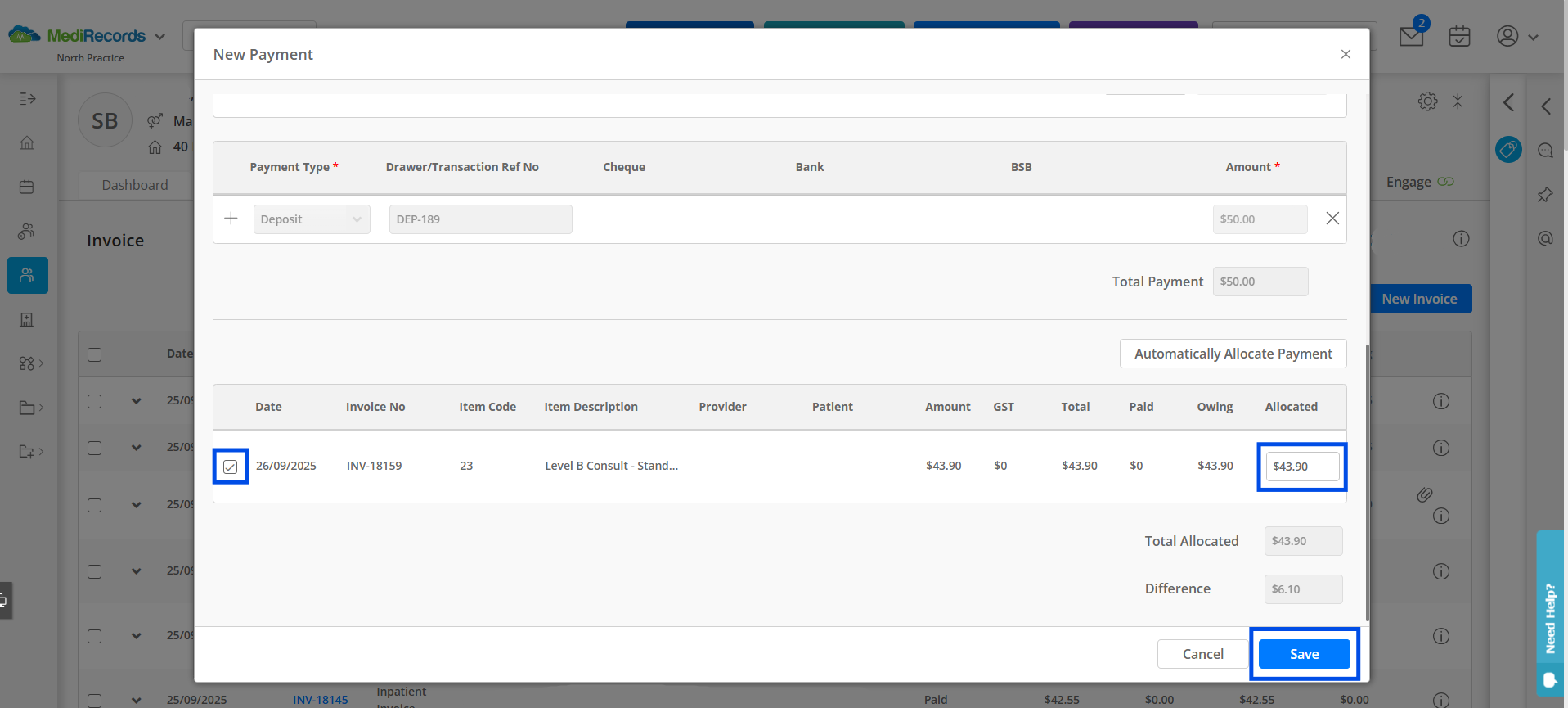This screenshot has height=708, width=1568.
Task: Tick the INV-18145 row checkbox
Action: (95, 701)
